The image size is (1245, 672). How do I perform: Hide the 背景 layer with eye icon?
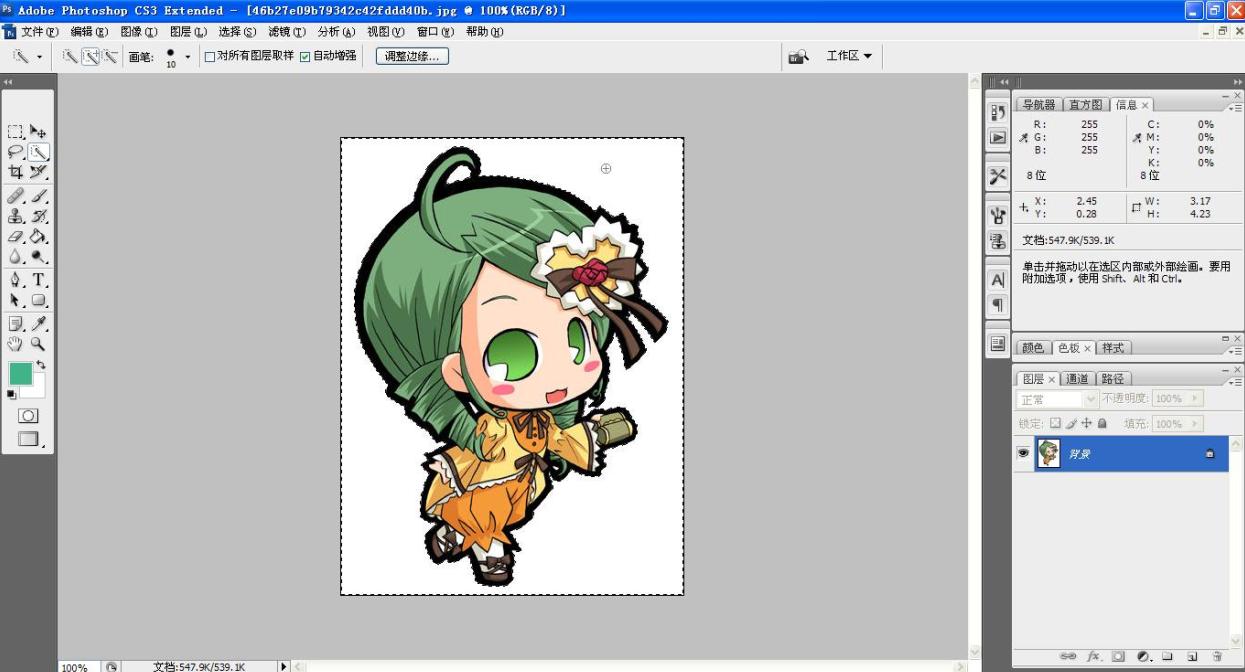(1023, 453)
